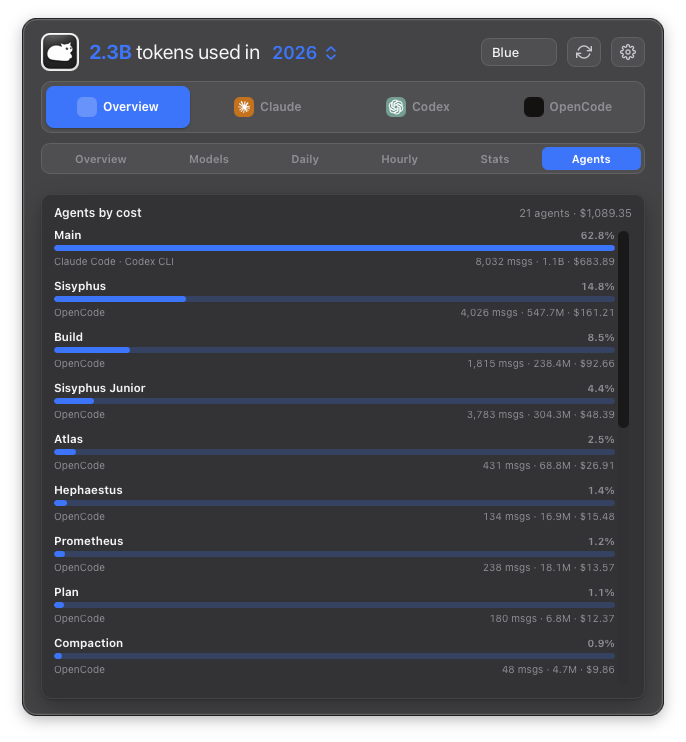This screenshot has width=686, height=742.
Task: Open the Hourly sub-tab
Action: click(x=399, y=159)
